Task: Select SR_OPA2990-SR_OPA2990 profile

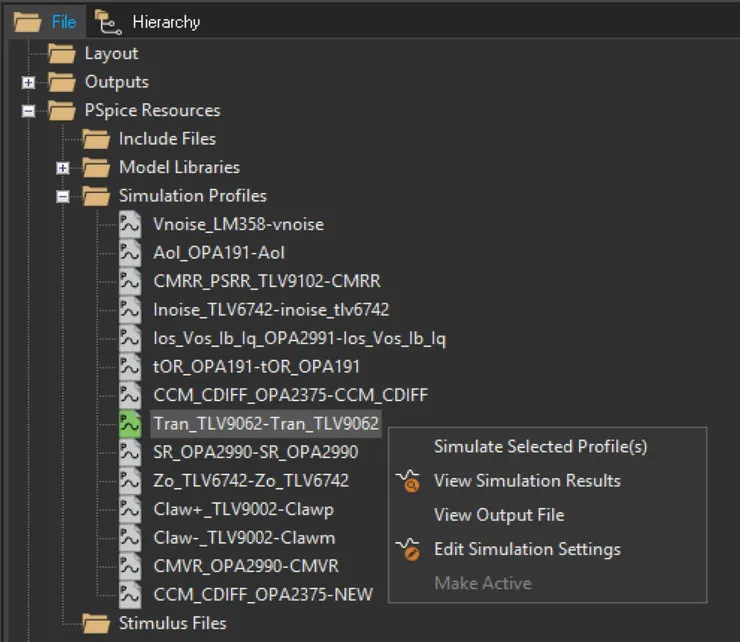Action: pos(255,452)
